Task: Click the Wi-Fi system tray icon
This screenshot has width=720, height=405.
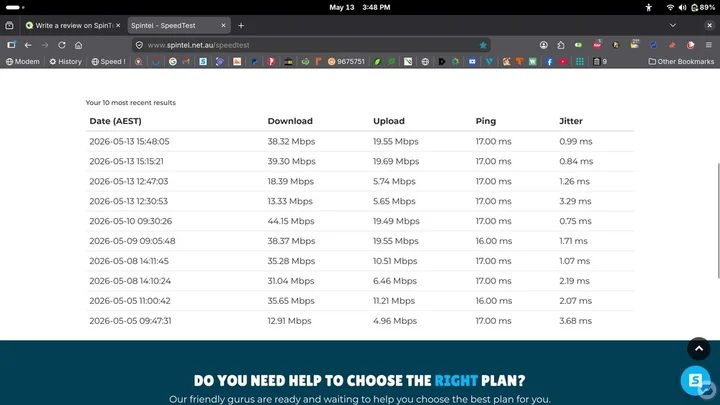Action: [x=670, y=7]
